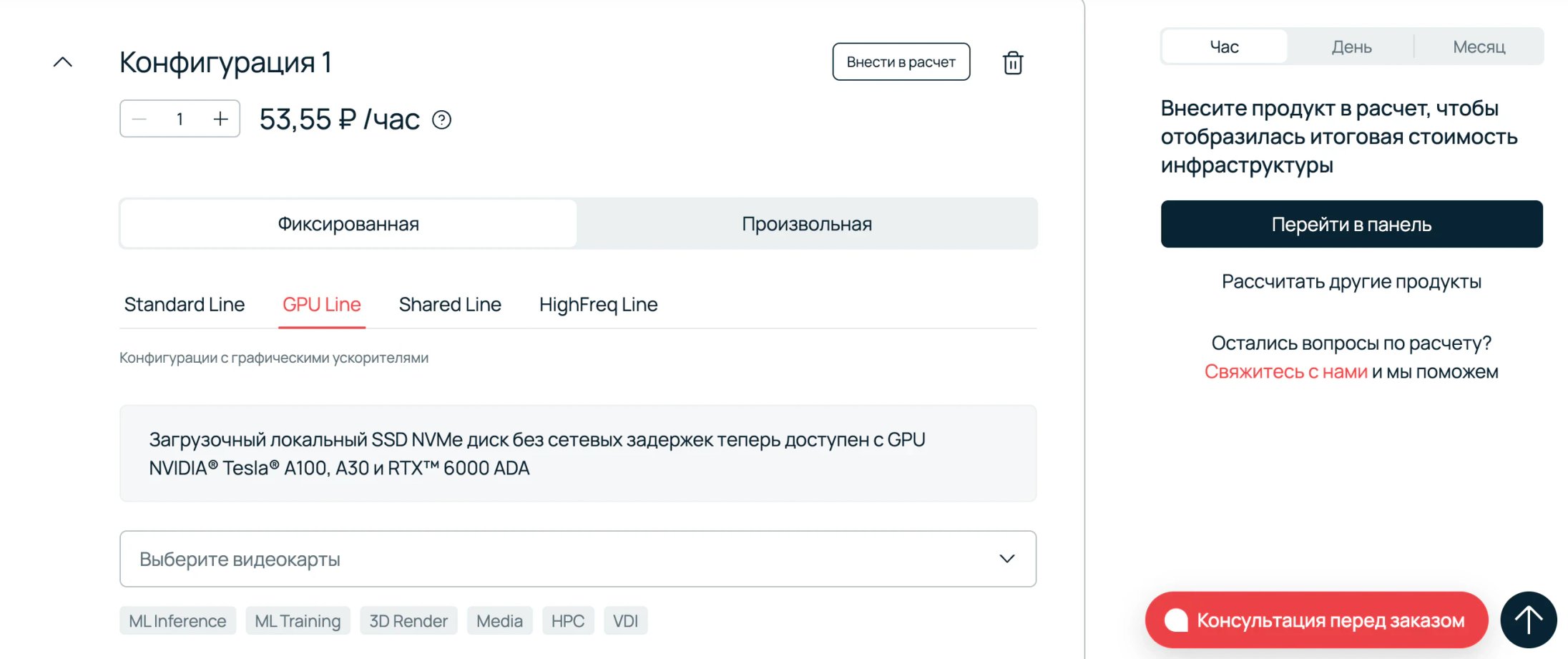Open the Standard Line tab

[x=185, y=305]
